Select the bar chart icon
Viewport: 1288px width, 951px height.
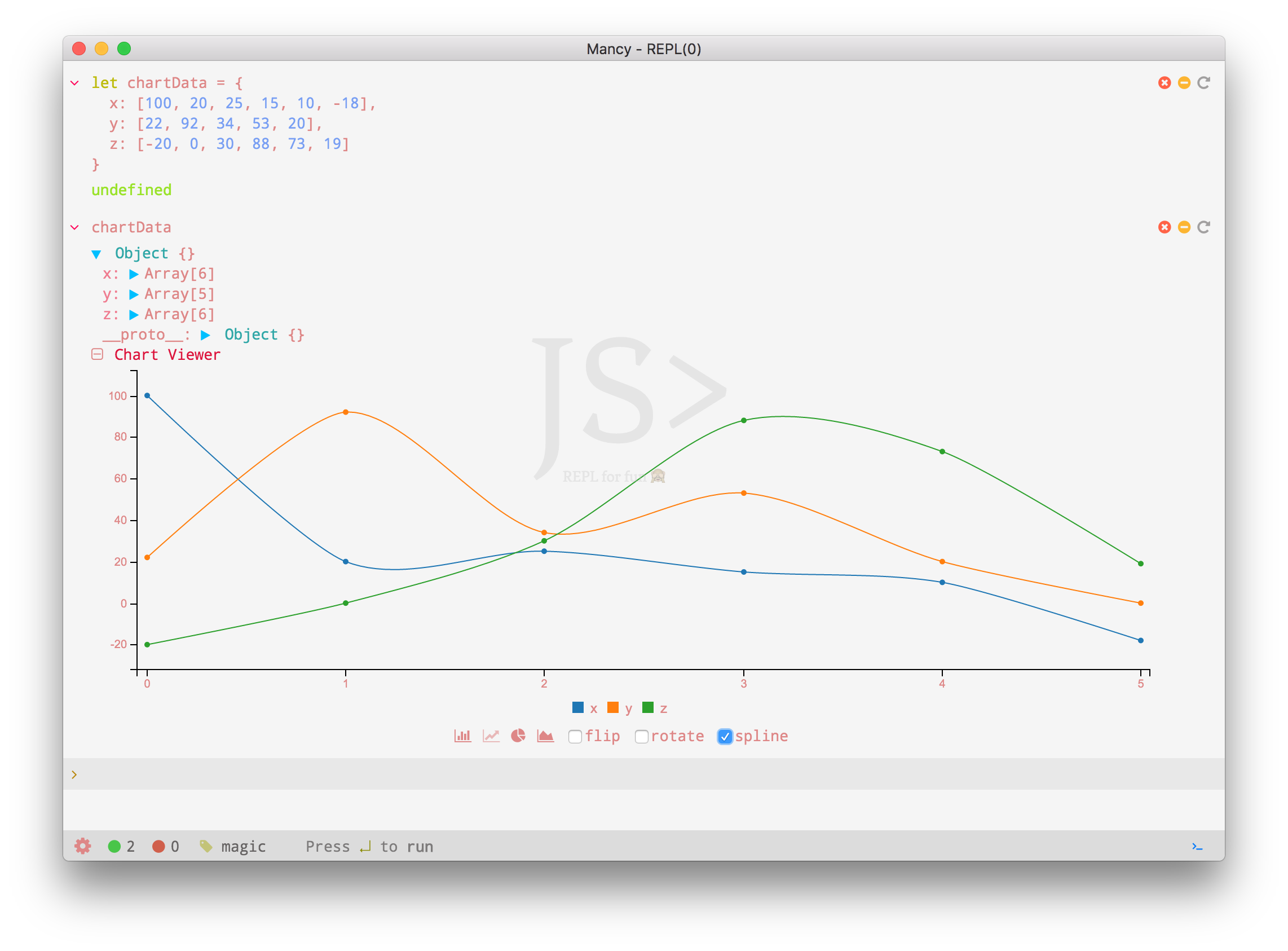tap(462, 736)
